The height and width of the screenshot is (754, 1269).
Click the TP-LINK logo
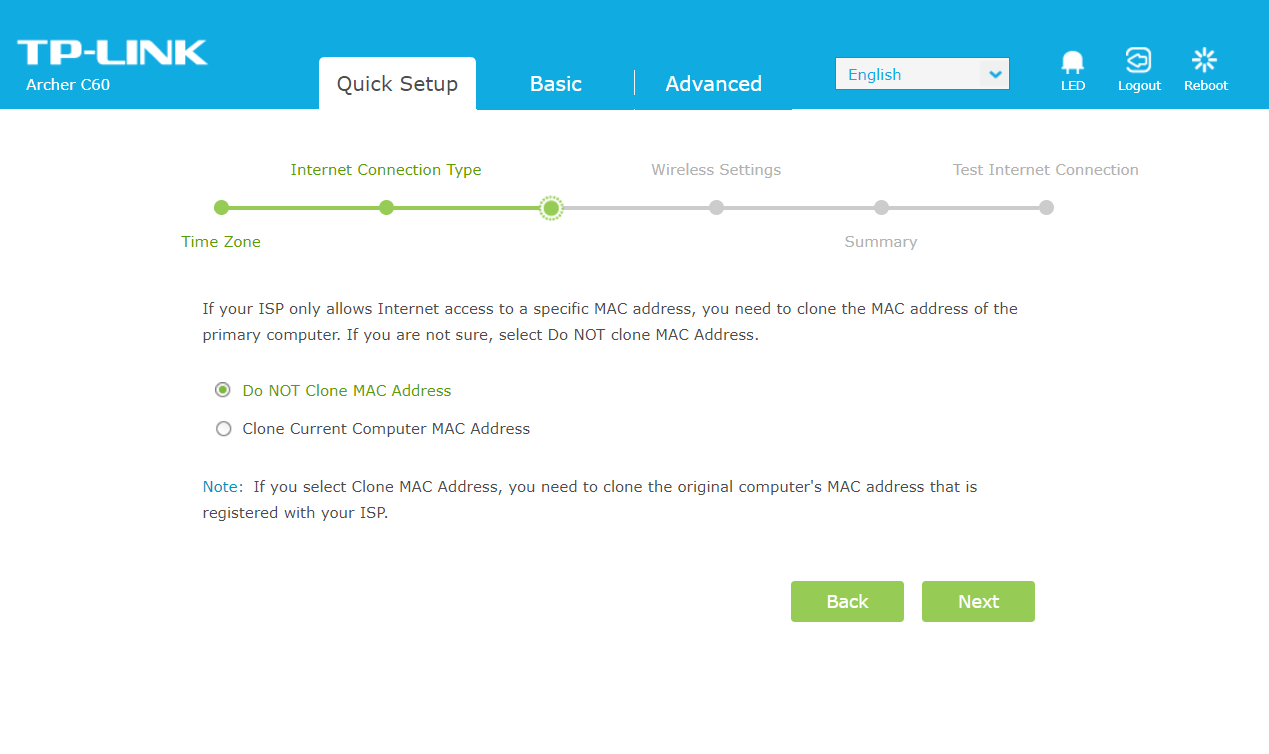(x=112, y=53)
